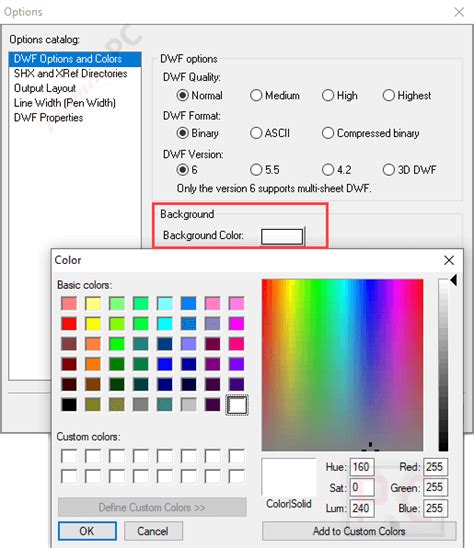Pick the violet purple fourth-row swatch

pos(237,364)
